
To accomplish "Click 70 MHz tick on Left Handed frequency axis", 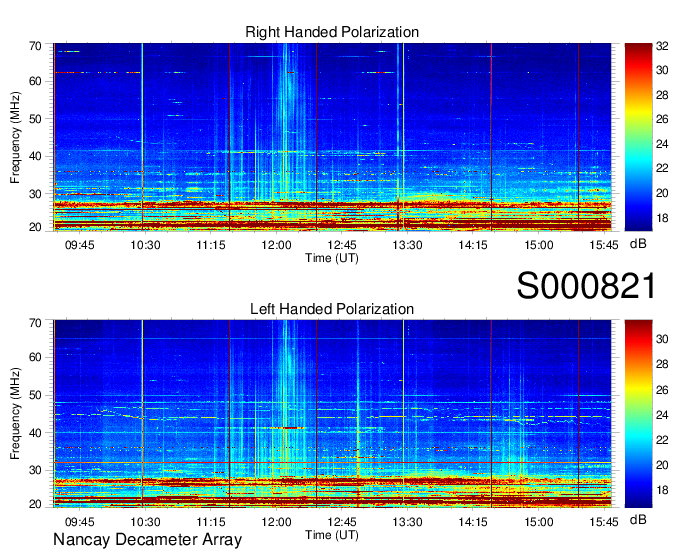I will tap(35, 323).
